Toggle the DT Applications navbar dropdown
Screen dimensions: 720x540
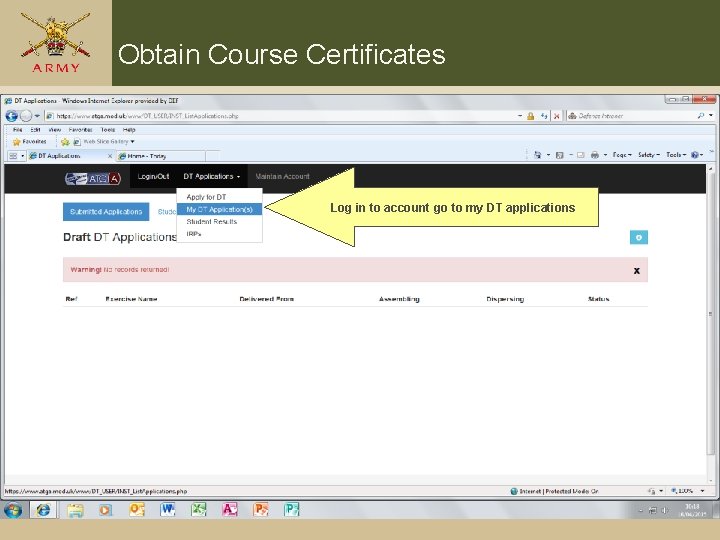[212, 176]
